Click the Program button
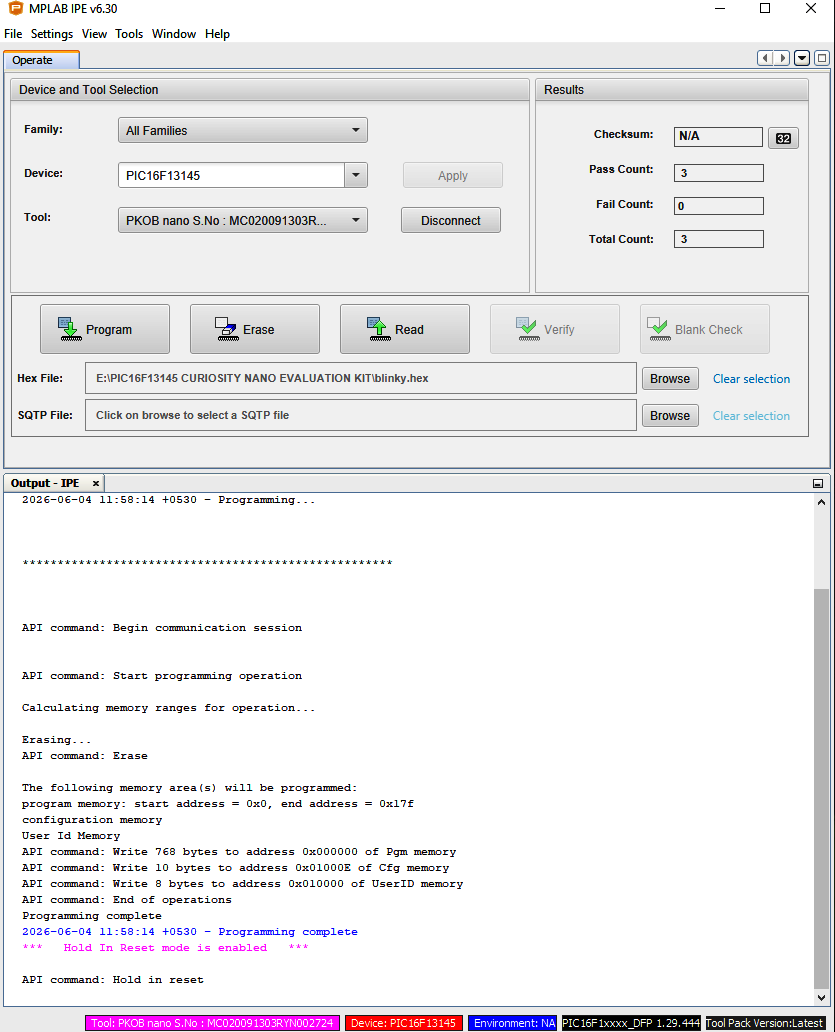The width and height of the screenshot is (835, 1032). point(105,329)
